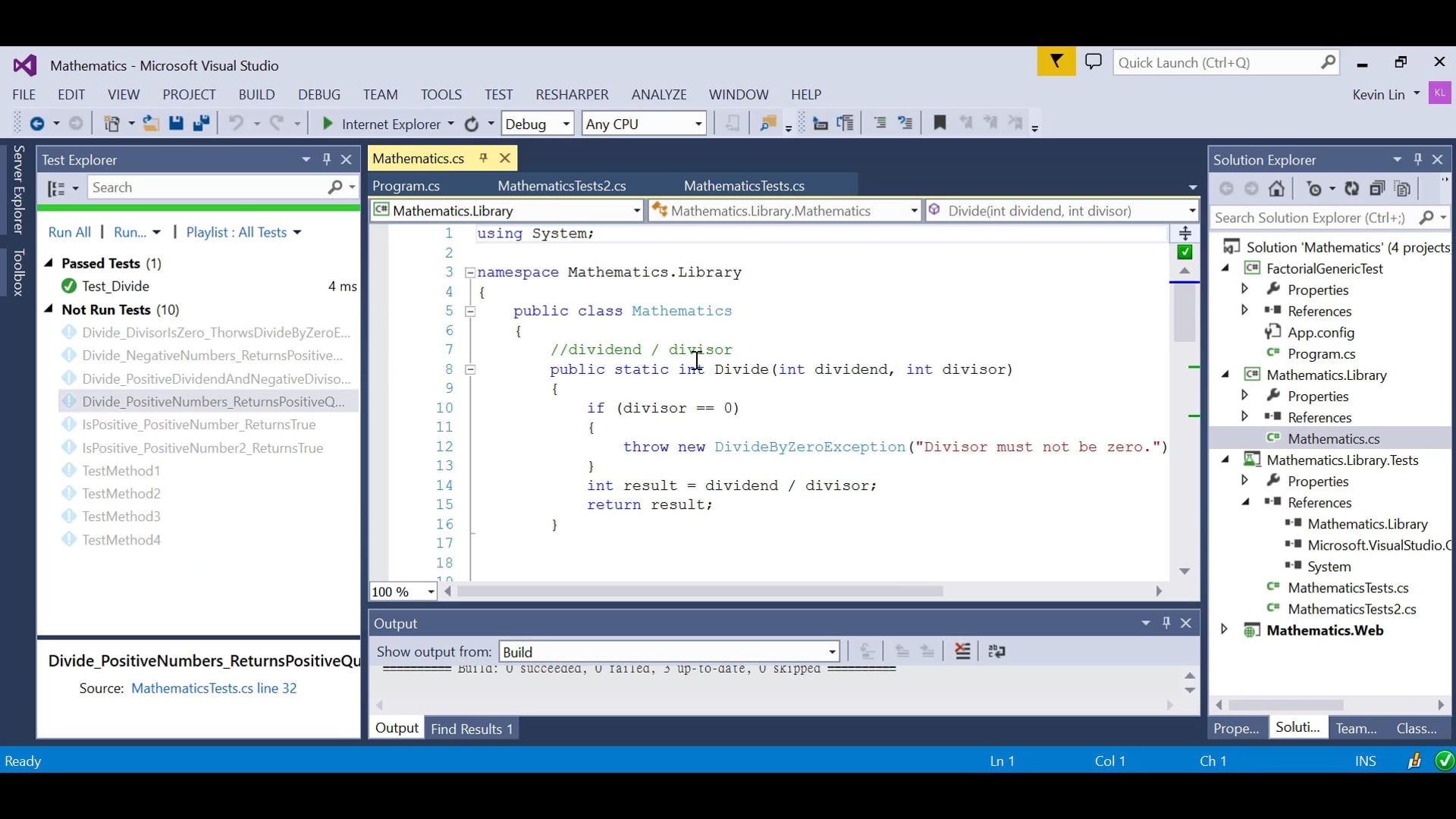
Task: Click Clear All icon in Output panel
Action: click(x=962, y=651)
